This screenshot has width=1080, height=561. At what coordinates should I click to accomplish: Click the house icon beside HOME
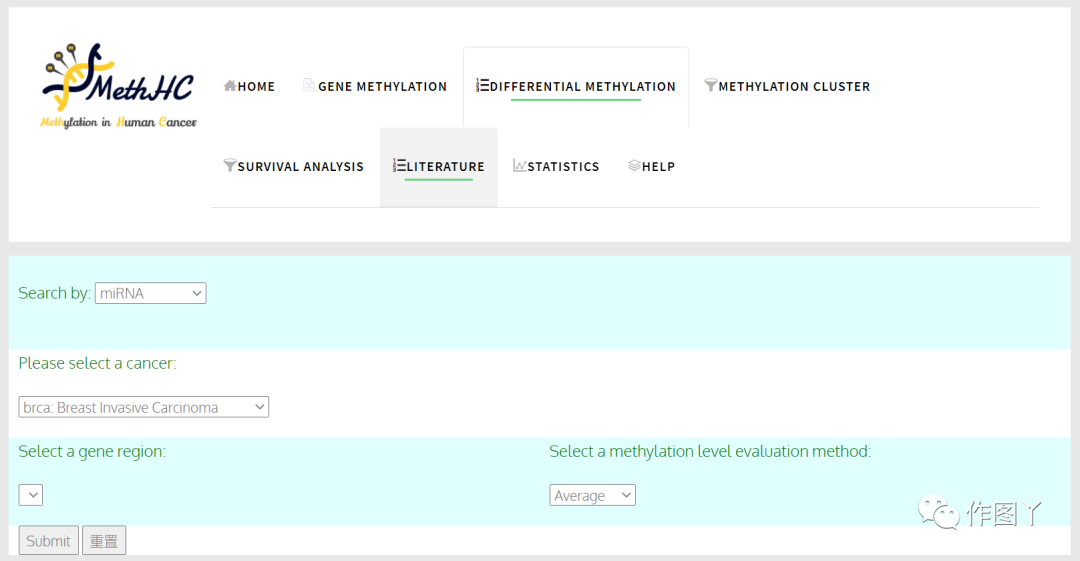(x=230, y=85)
